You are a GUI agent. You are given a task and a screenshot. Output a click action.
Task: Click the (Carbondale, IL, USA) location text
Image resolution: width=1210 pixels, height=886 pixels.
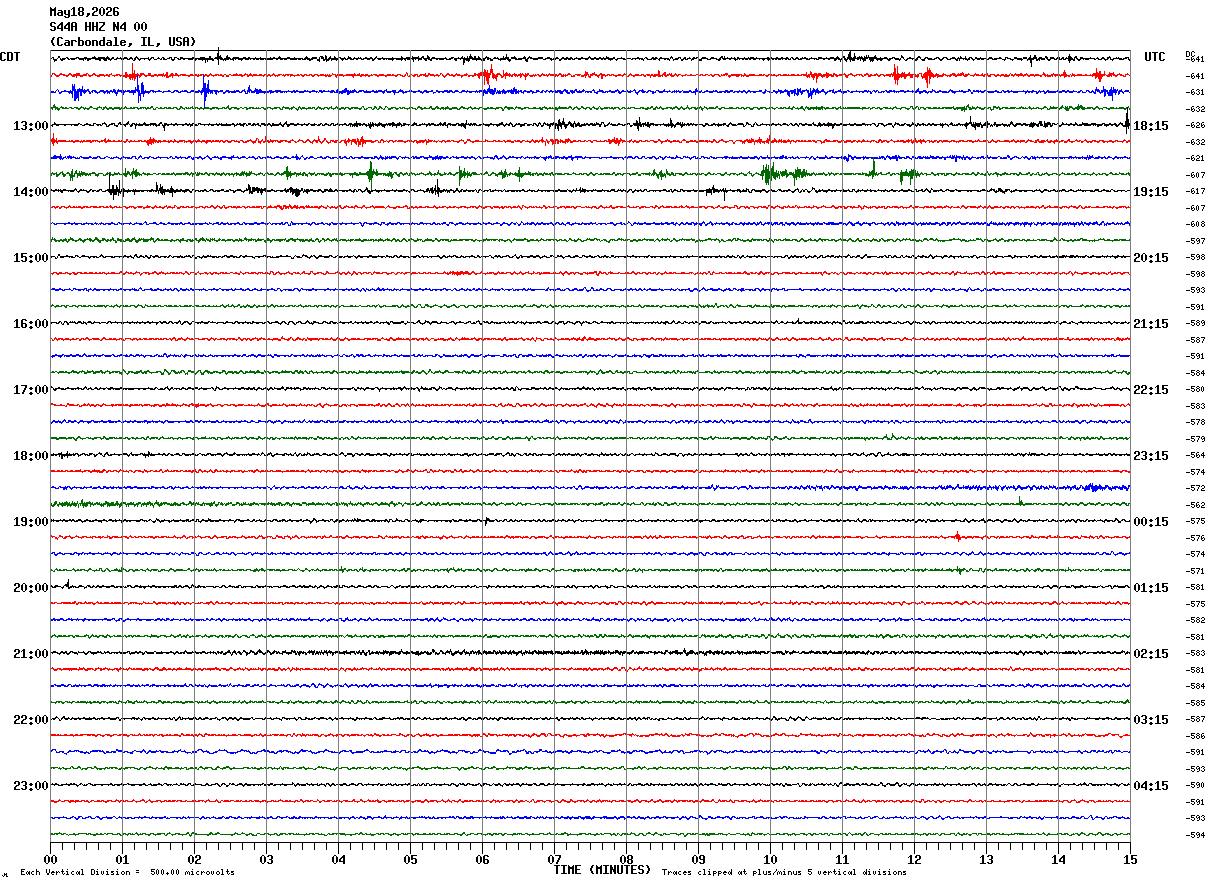tap(123, 42)
